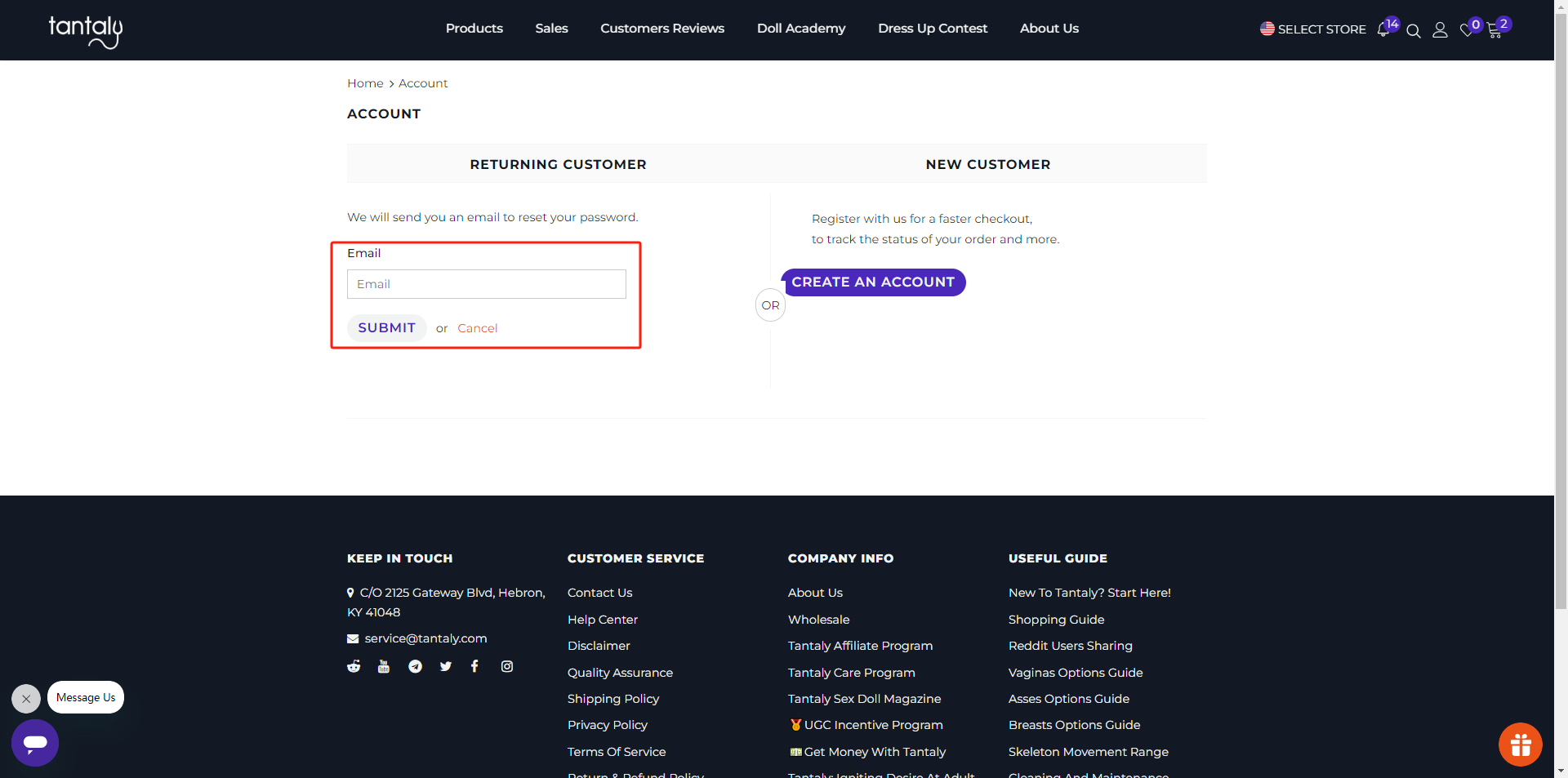
Task: Open the Instagram social icon
Action: click(x=507, y=666)
